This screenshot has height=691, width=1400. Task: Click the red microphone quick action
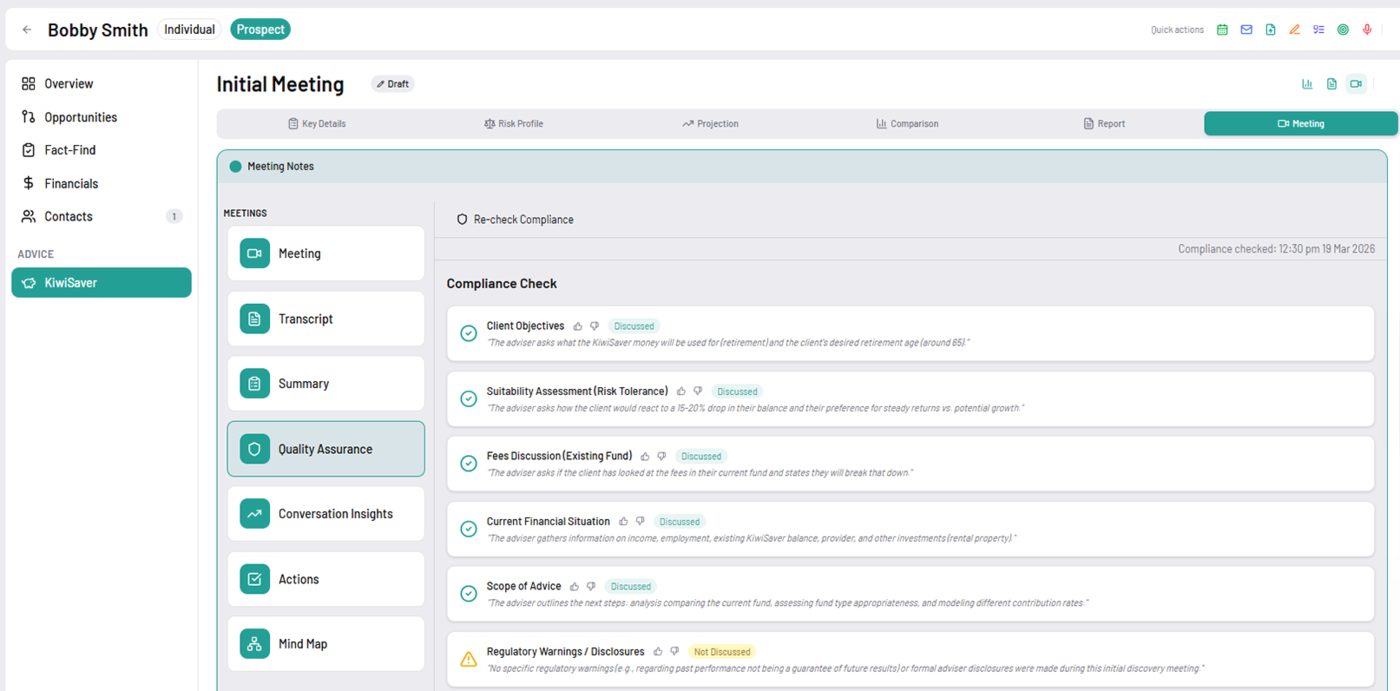pos(1366,29)
